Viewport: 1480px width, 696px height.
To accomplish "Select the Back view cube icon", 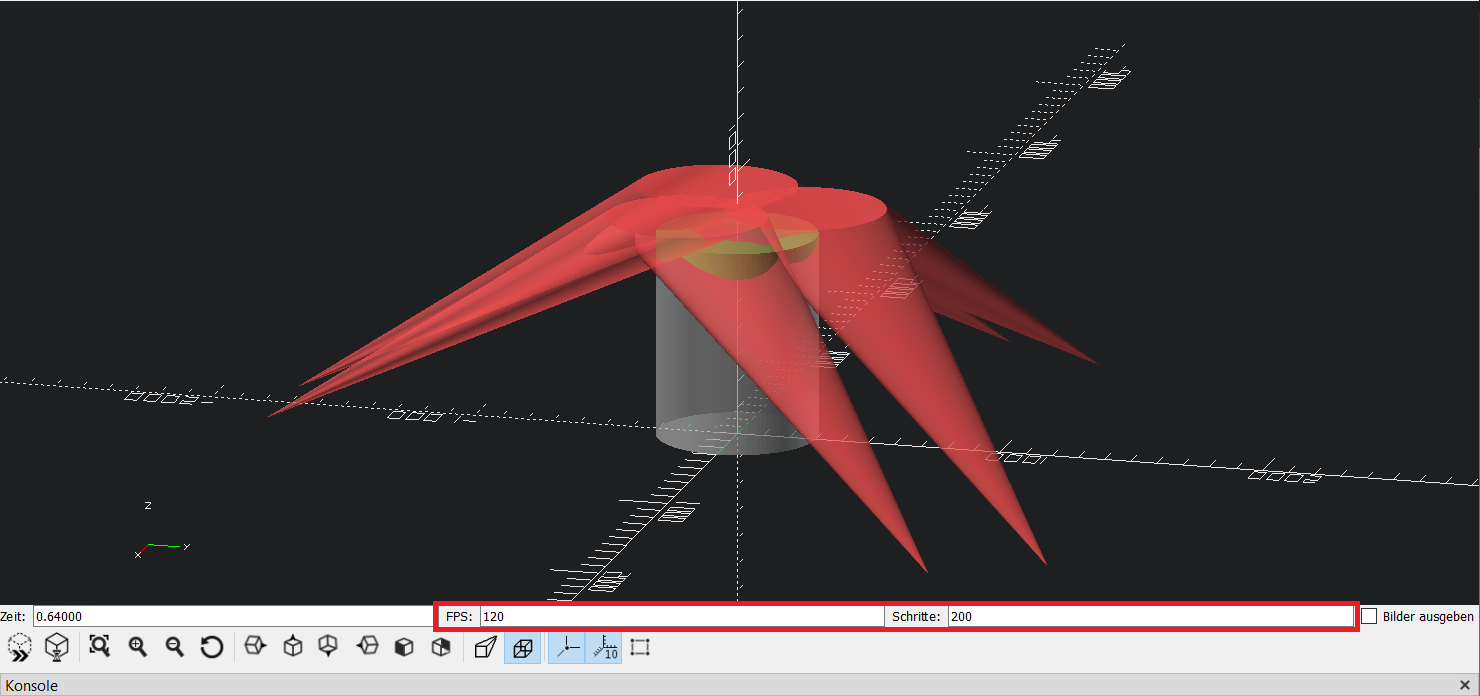I will coord(441,647).
